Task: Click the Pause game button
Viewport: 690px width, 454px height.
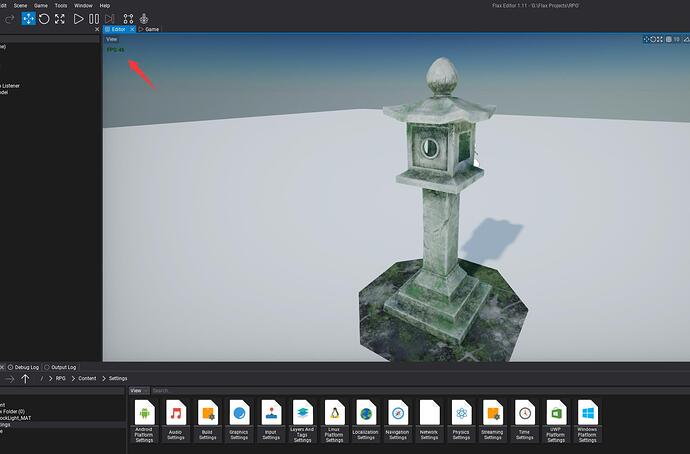Action: (x=94, y=19)
